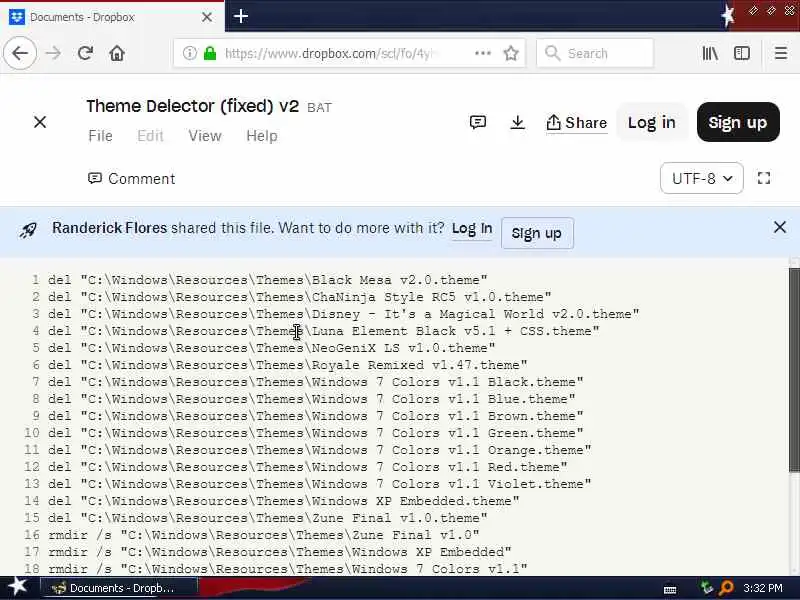Viewport: 800px width, 600px height.
Task: Close the file preview with X
Action: point(40,122)
